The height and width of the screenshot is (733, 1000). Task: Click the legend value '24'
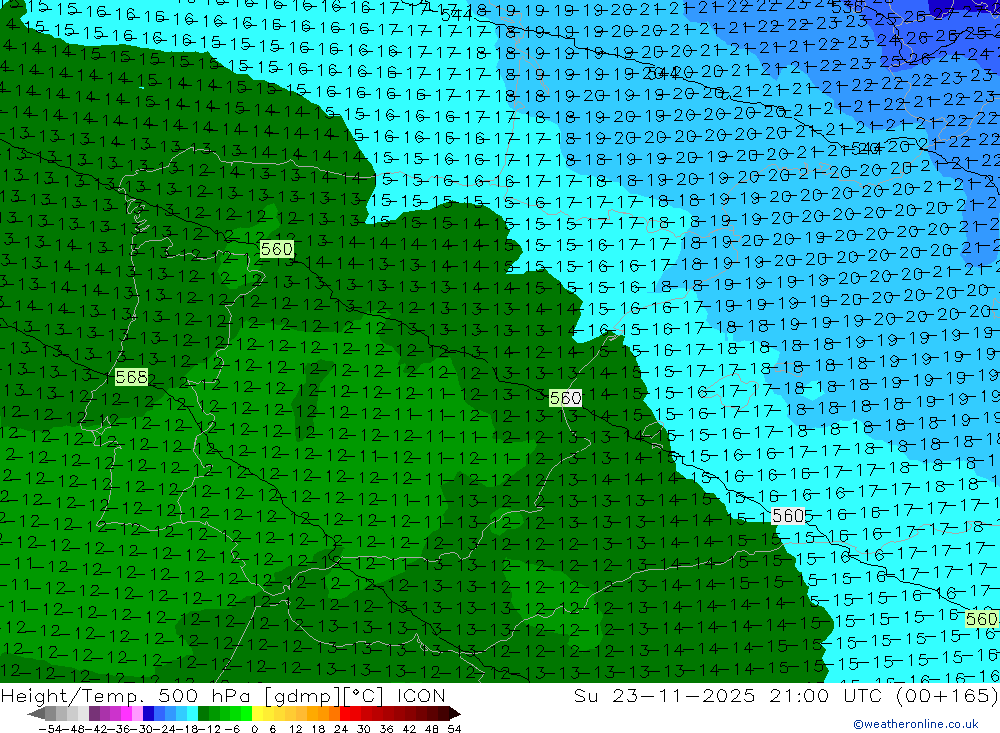(341, 729)
